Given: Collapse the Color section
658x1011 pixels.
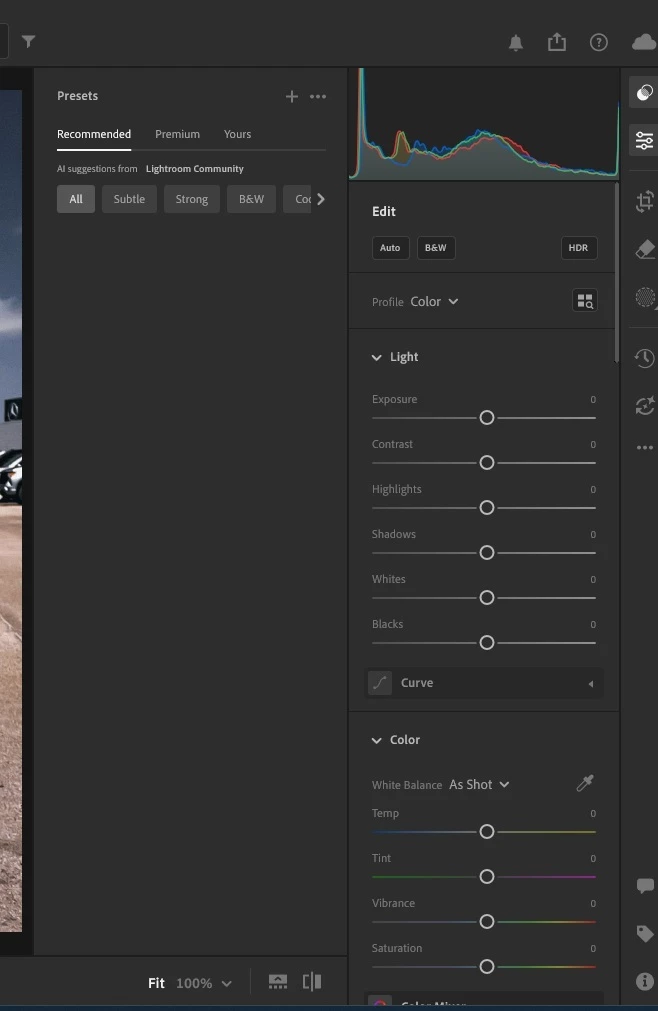Looking at the screenshot, I should (376, 740).
